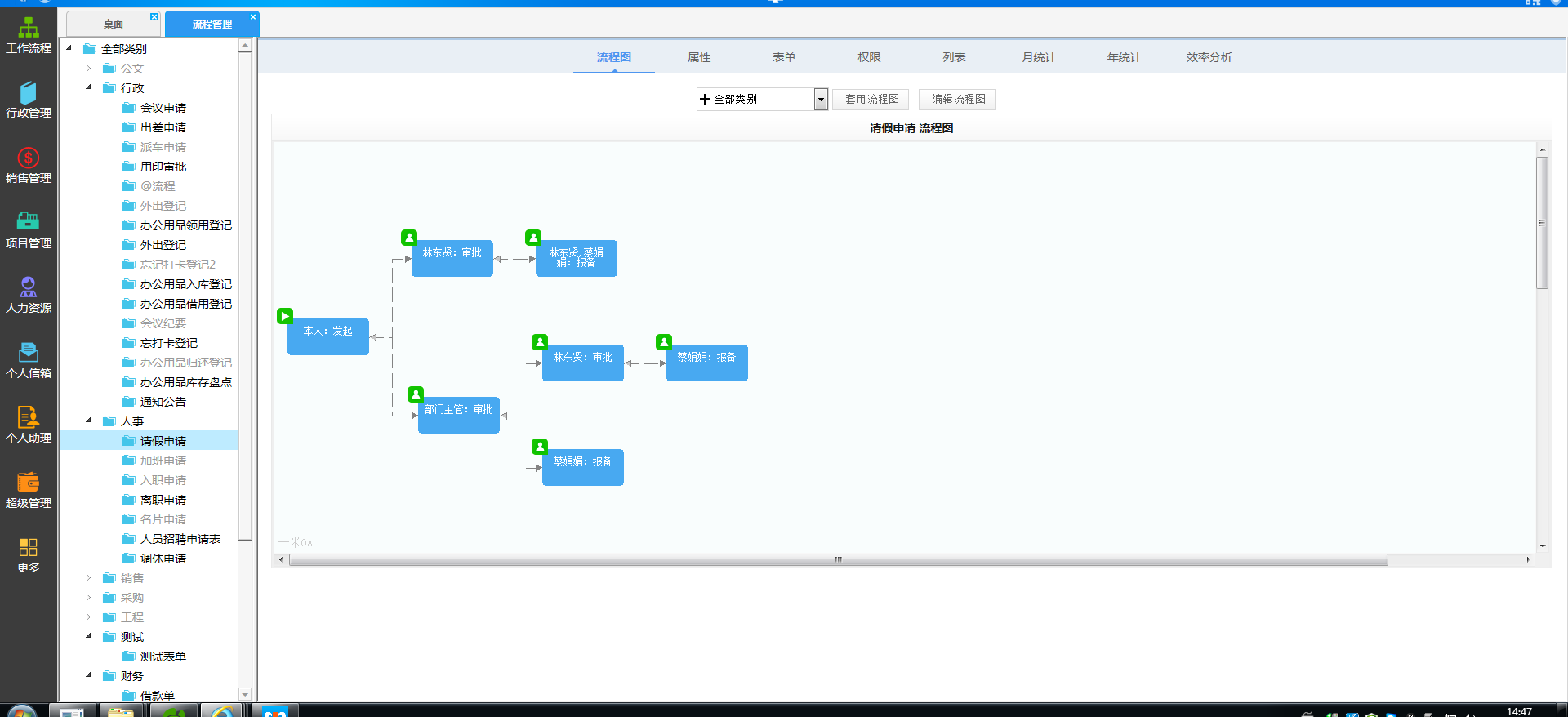Image resolution: width=1568 pixels, height=717 pixels.
Task: Click the 更多 grid icon
Action: pos(29,547)
